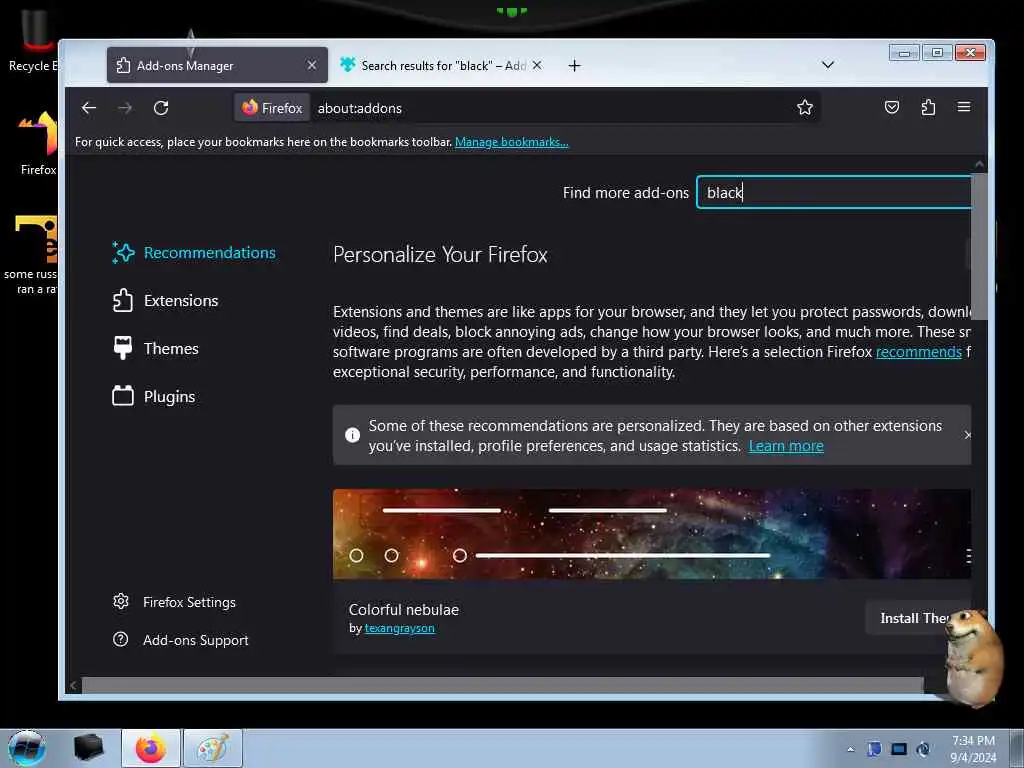Expand the list all tabs chevron
Viewport: 1024px width, 768px height.
pos(827,65)
